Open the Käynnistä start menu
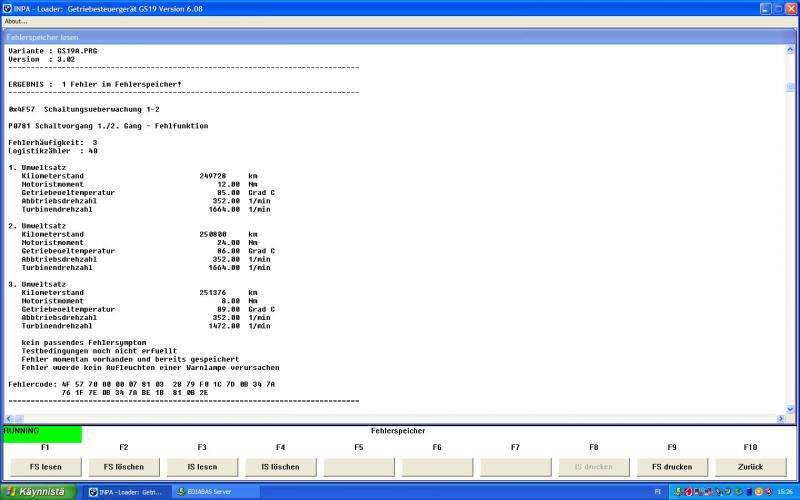 coord(38,492)
